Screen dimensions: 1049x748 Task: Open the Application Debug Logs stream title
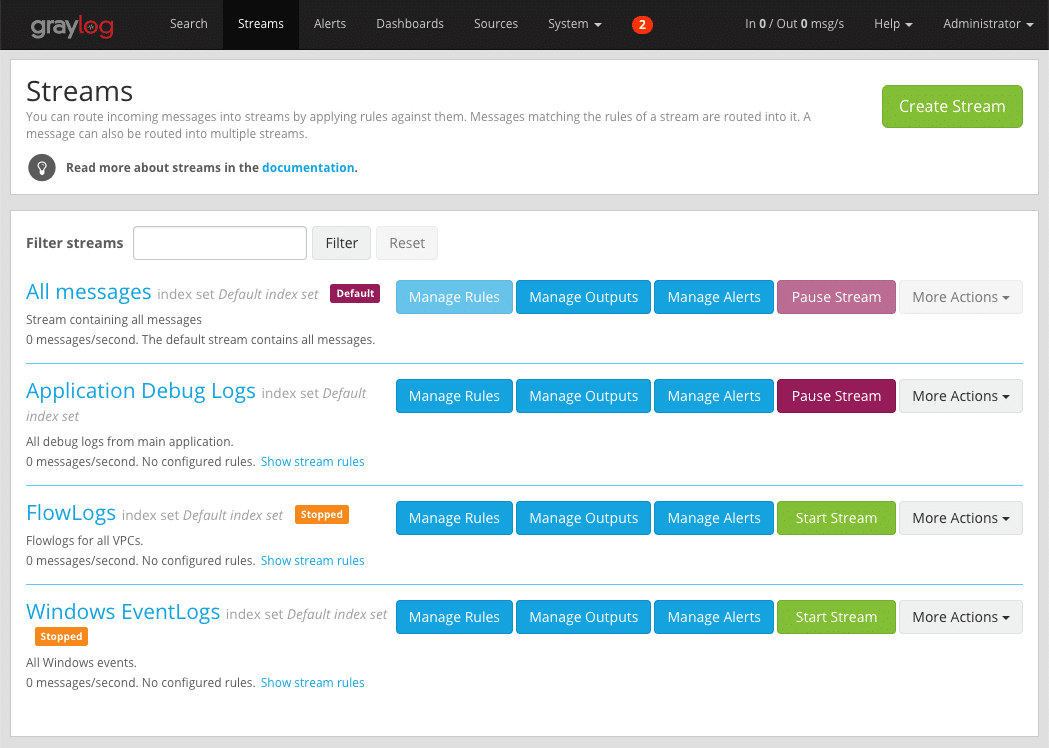pos(141,391)
